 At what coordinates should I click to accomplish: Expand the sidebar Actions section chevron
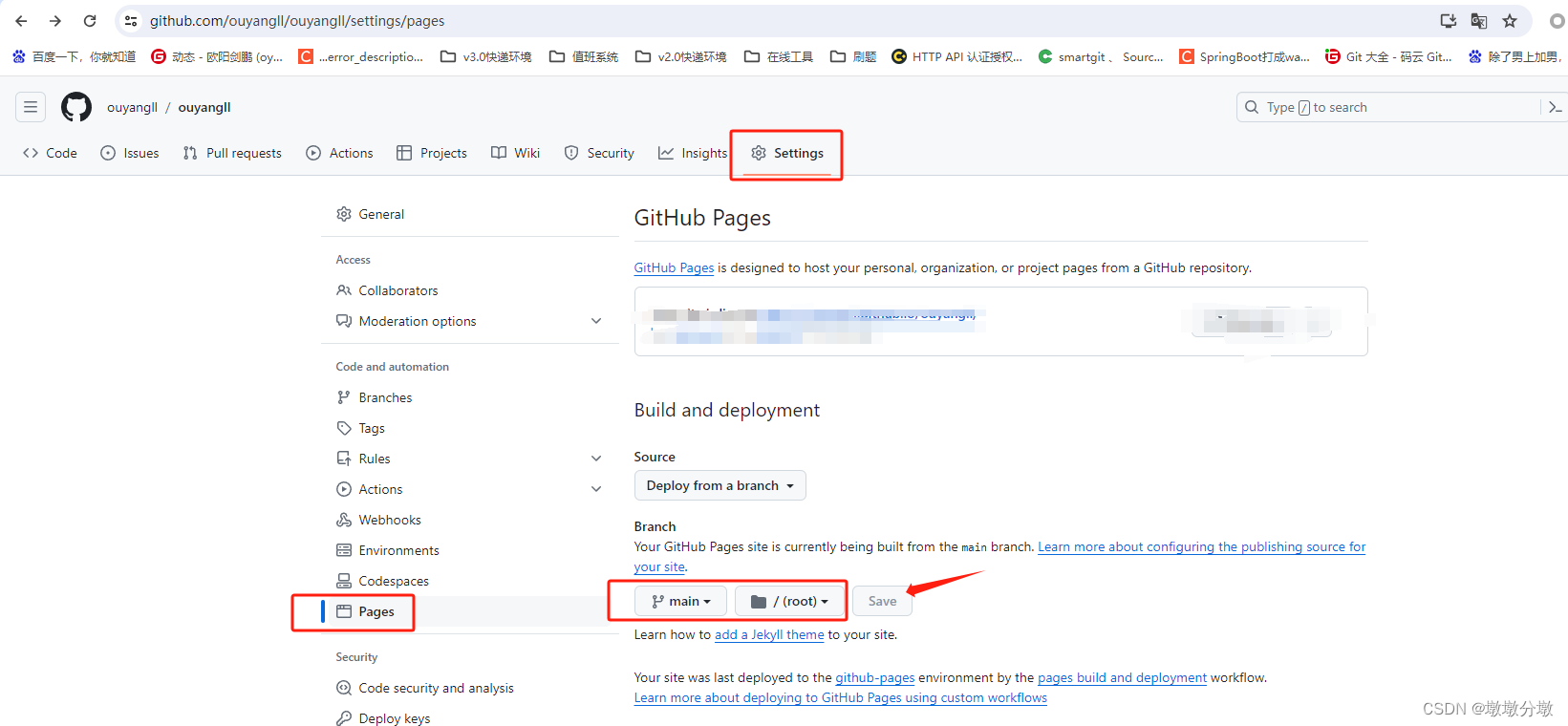(596, 489)
